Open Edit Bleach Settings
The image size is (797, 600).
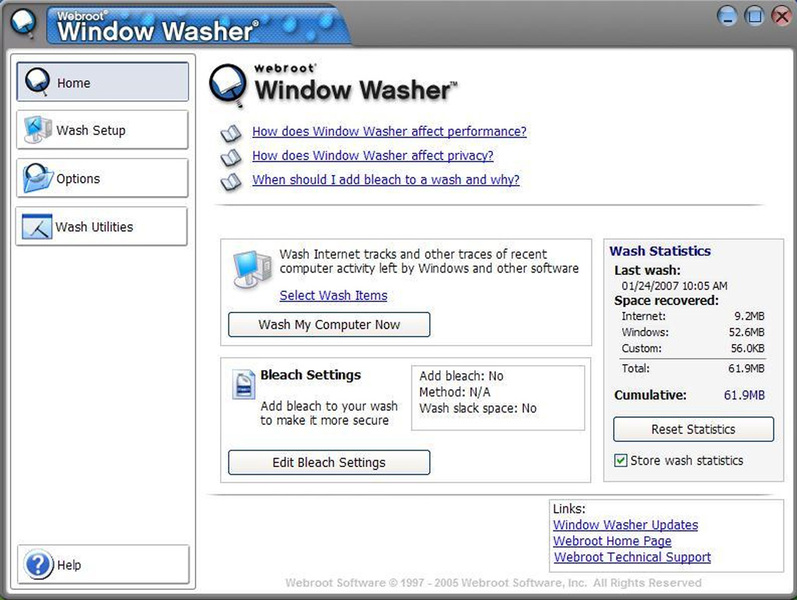[x=329, y=462]
